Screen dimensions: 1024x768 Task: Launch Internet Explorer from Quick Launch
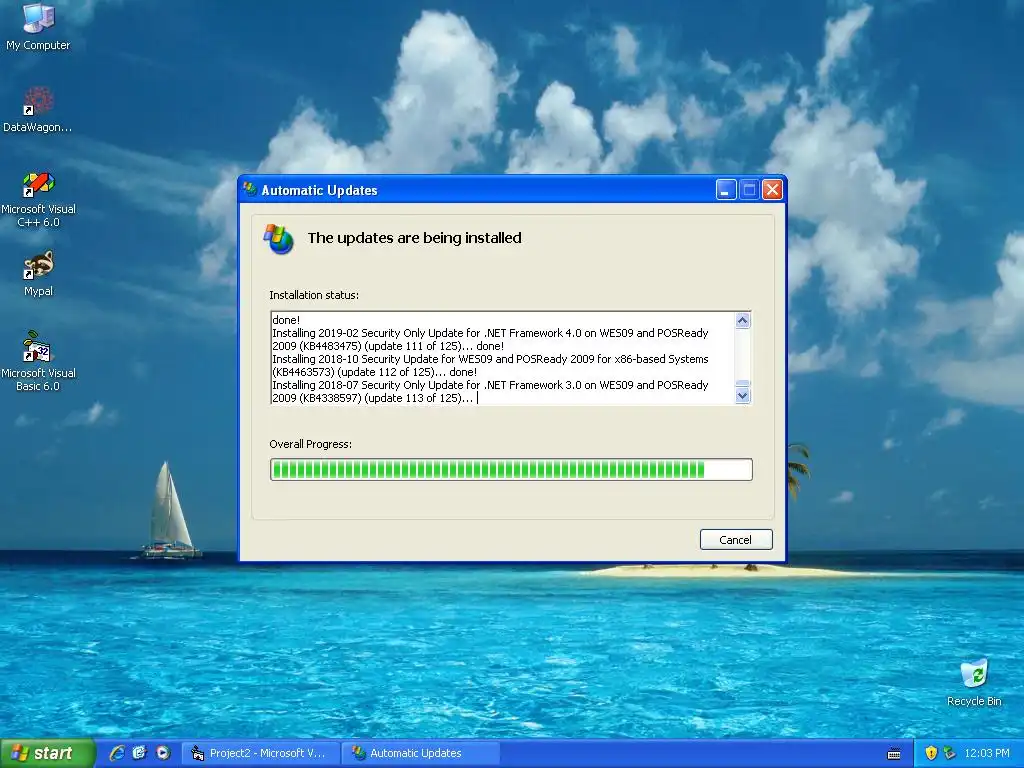click(x=117, y=753)
